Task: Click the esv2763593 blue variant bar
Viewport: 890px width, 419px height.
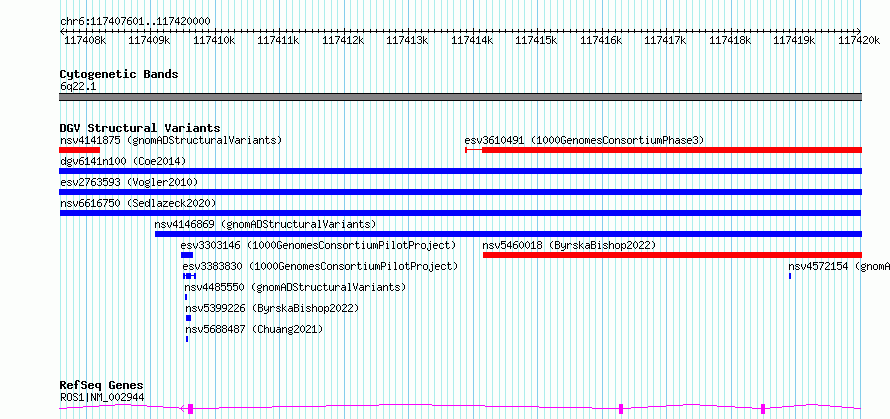Action: [x=461, y=192]
